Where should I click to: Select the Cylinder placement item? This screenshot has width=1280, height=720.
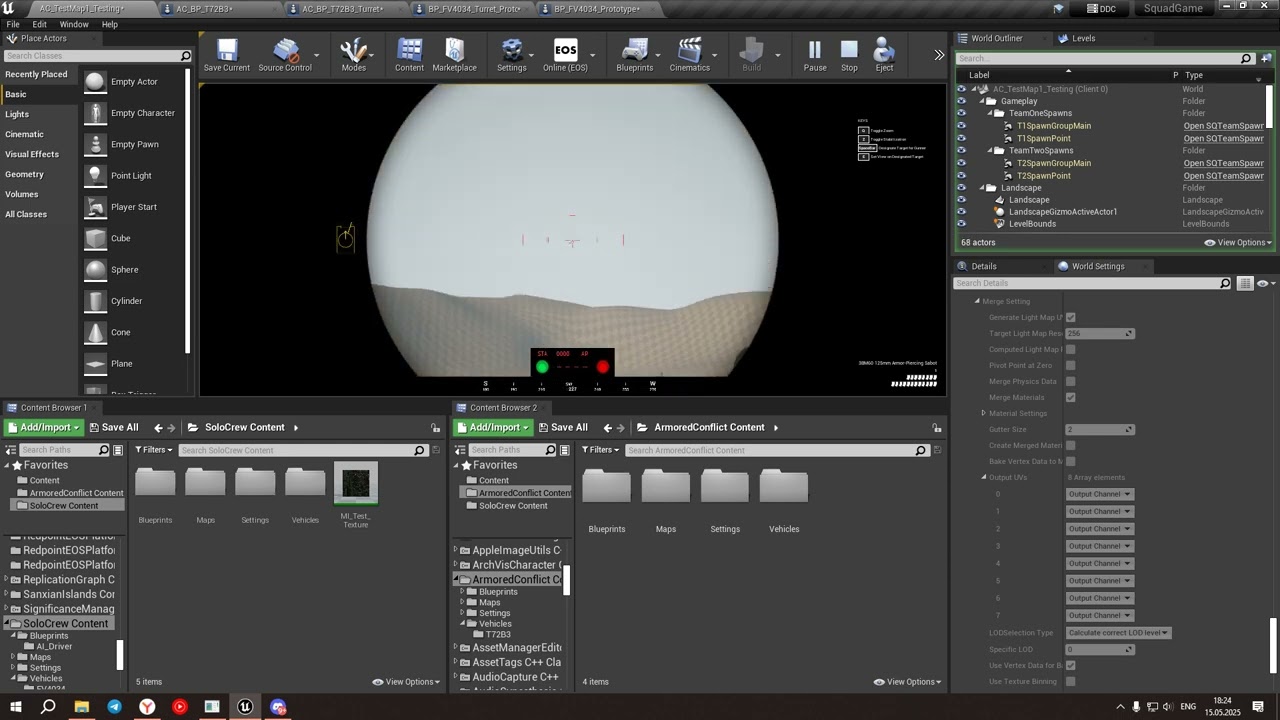133,301
